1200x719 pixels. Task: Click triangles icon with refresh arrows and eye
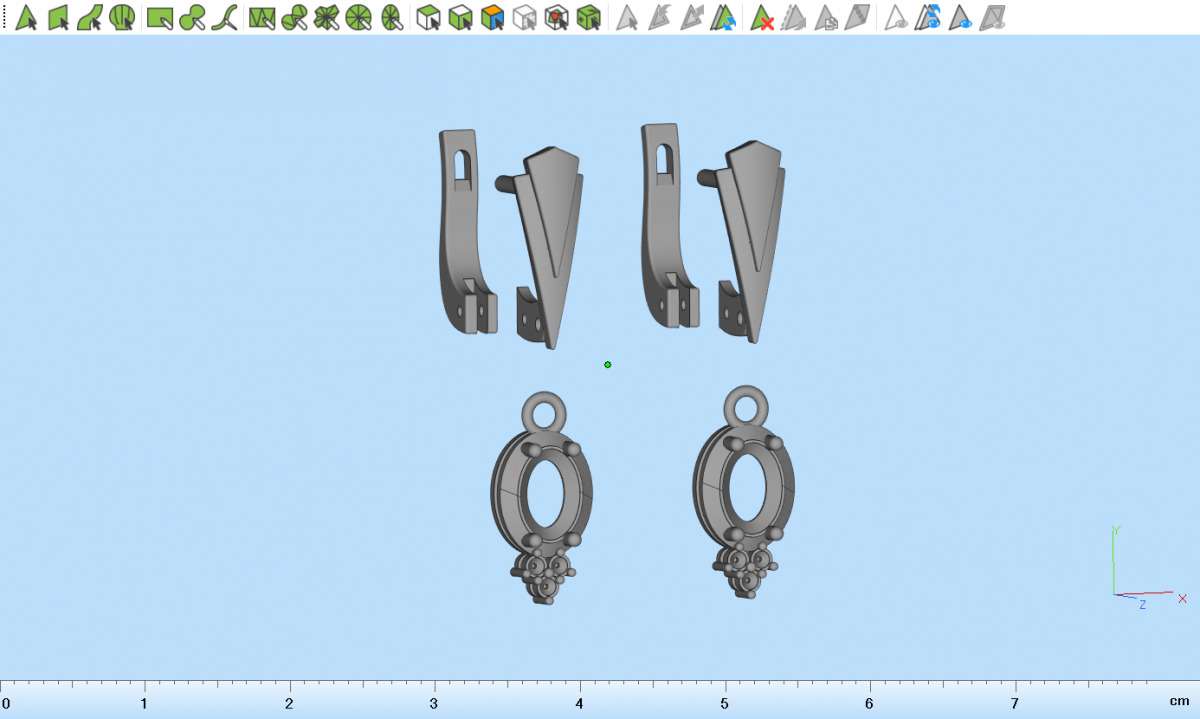tap(929, 17)
